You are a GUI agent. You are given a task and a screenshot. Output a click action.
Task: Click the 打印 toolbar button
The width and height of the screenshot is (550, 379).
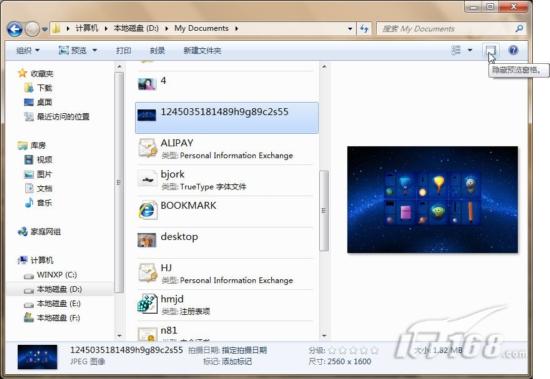[x=123, y=51]
